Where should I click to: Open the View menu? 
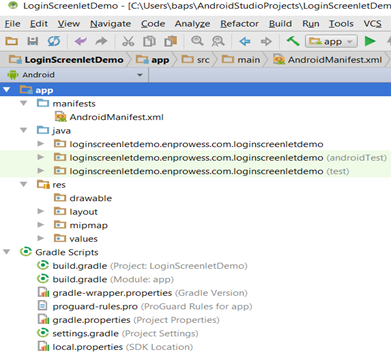[69, 24]
